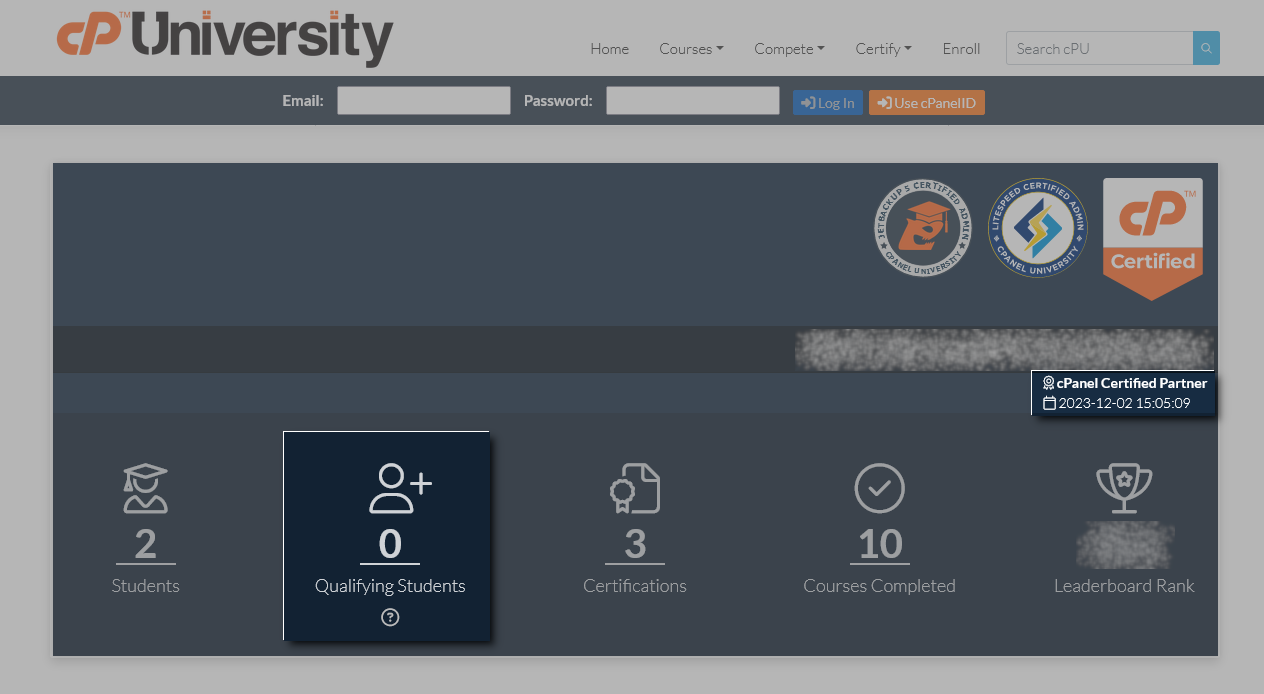The width and height of the screenshot is (1264, 694).
Task: Open the LiteSpeed Certified Admin badge
Action: (1038, 228)
